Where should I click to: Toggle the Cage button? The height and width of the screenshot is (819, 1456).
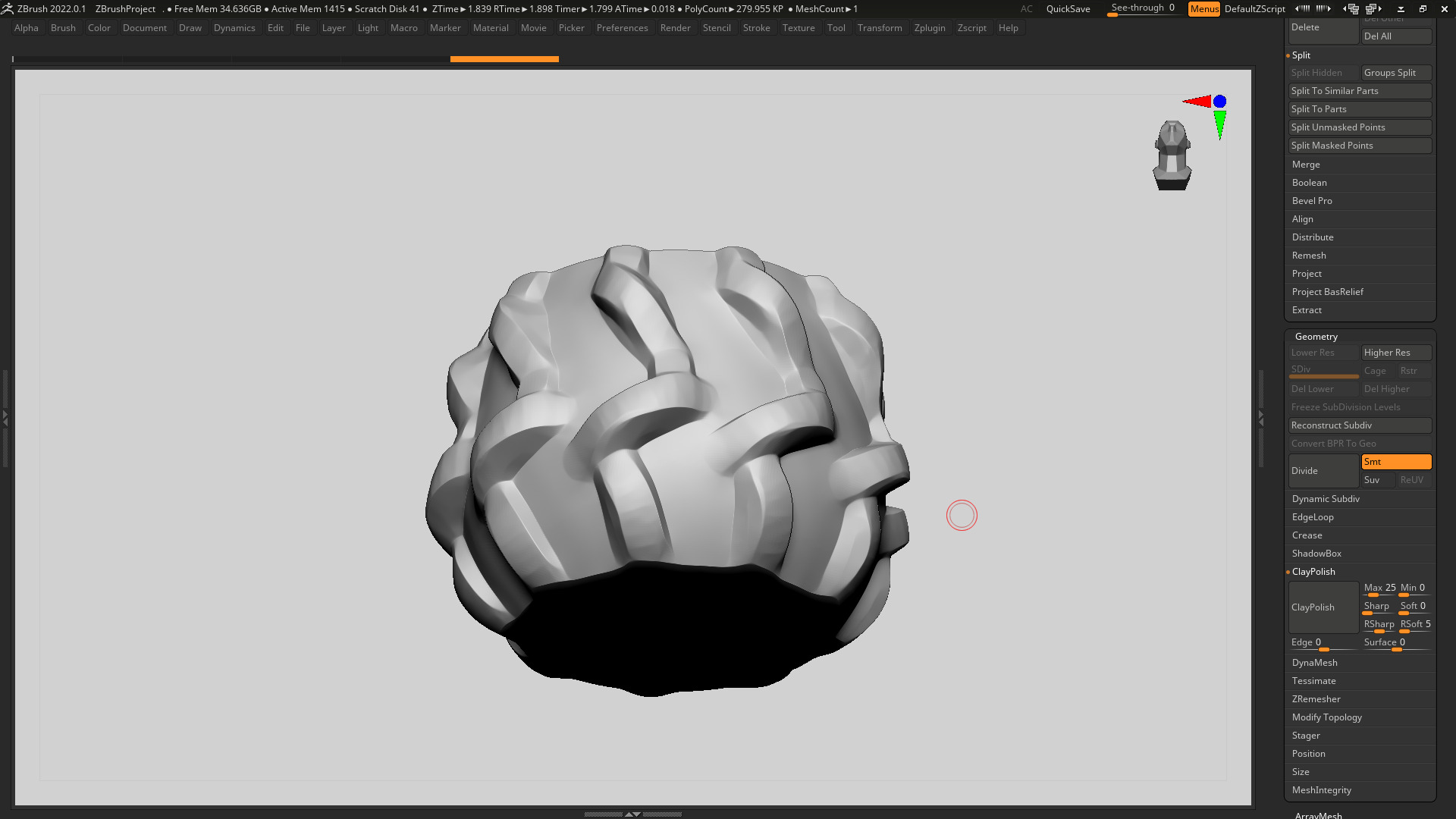pyautogui.click(x=1378, y=371)
